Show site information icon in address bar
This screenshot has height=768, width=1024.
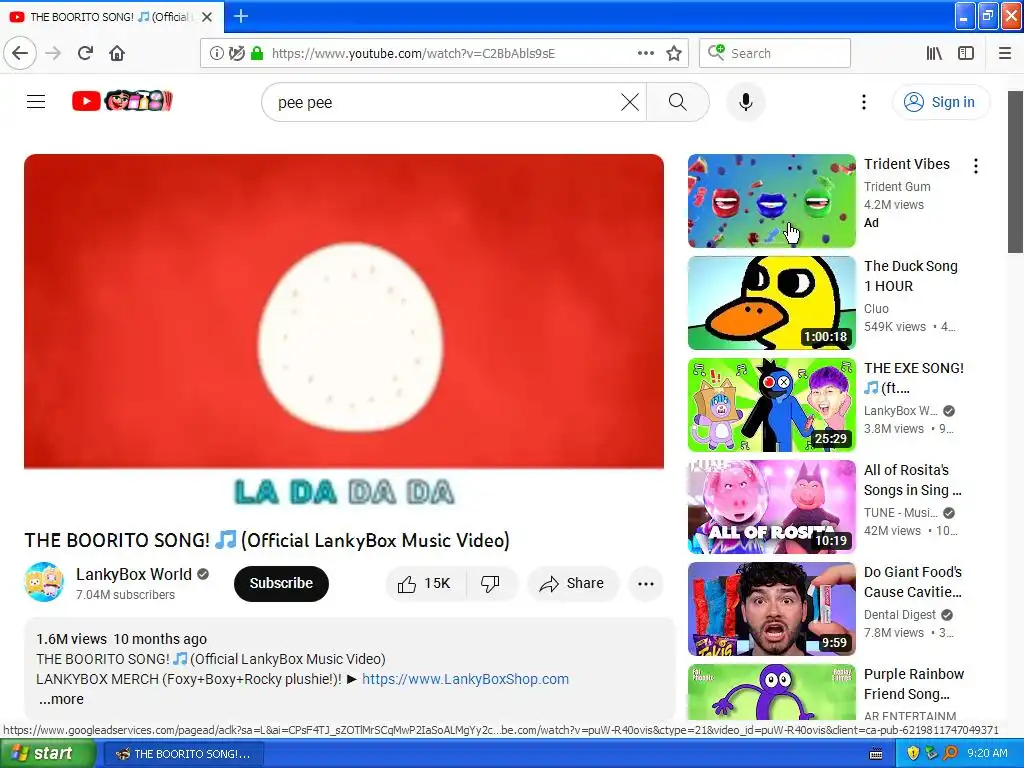click(x=216, y=54)
